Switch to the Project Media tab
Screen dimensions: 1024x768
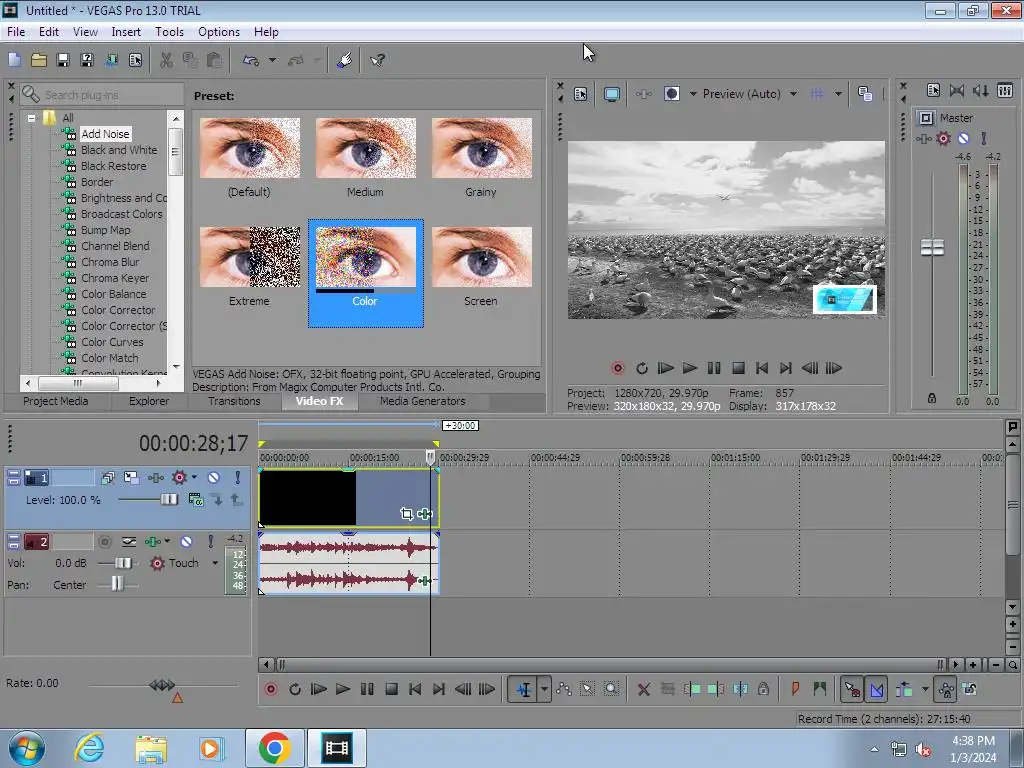(56, 401)
